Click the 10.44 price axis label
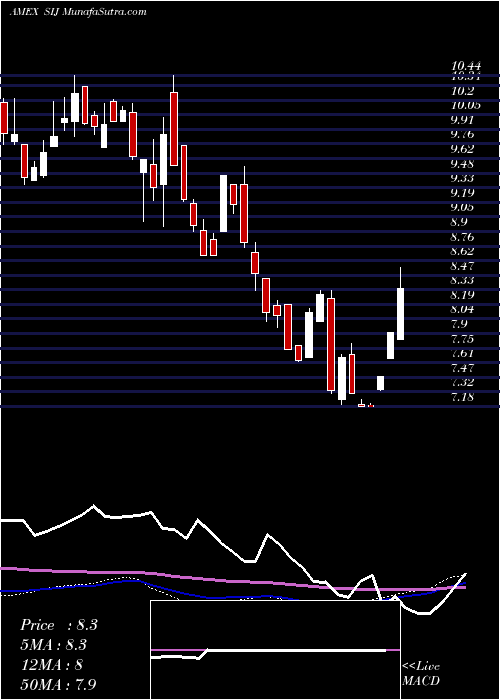This screenshot has width=500, height=700. coord(466,67)
